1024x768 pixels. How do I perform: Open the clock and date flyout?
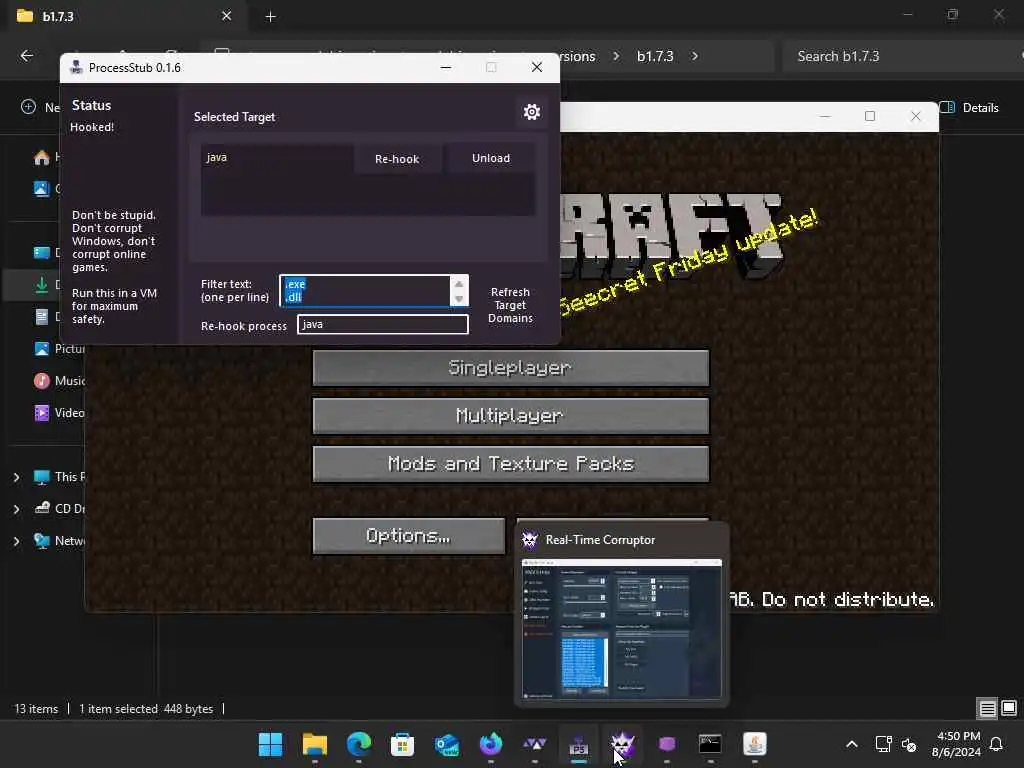(957, 744)
